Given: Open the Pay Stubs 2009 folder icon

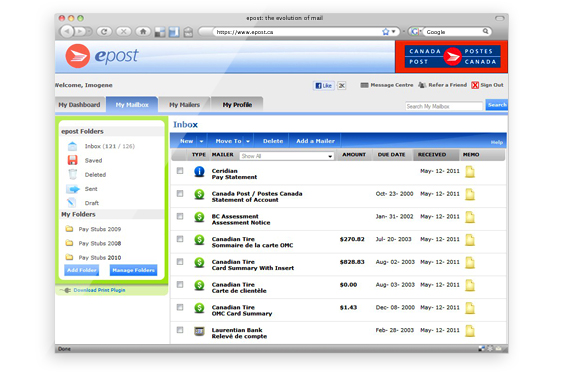Looking at the screenshot, I should pos(69,229).
